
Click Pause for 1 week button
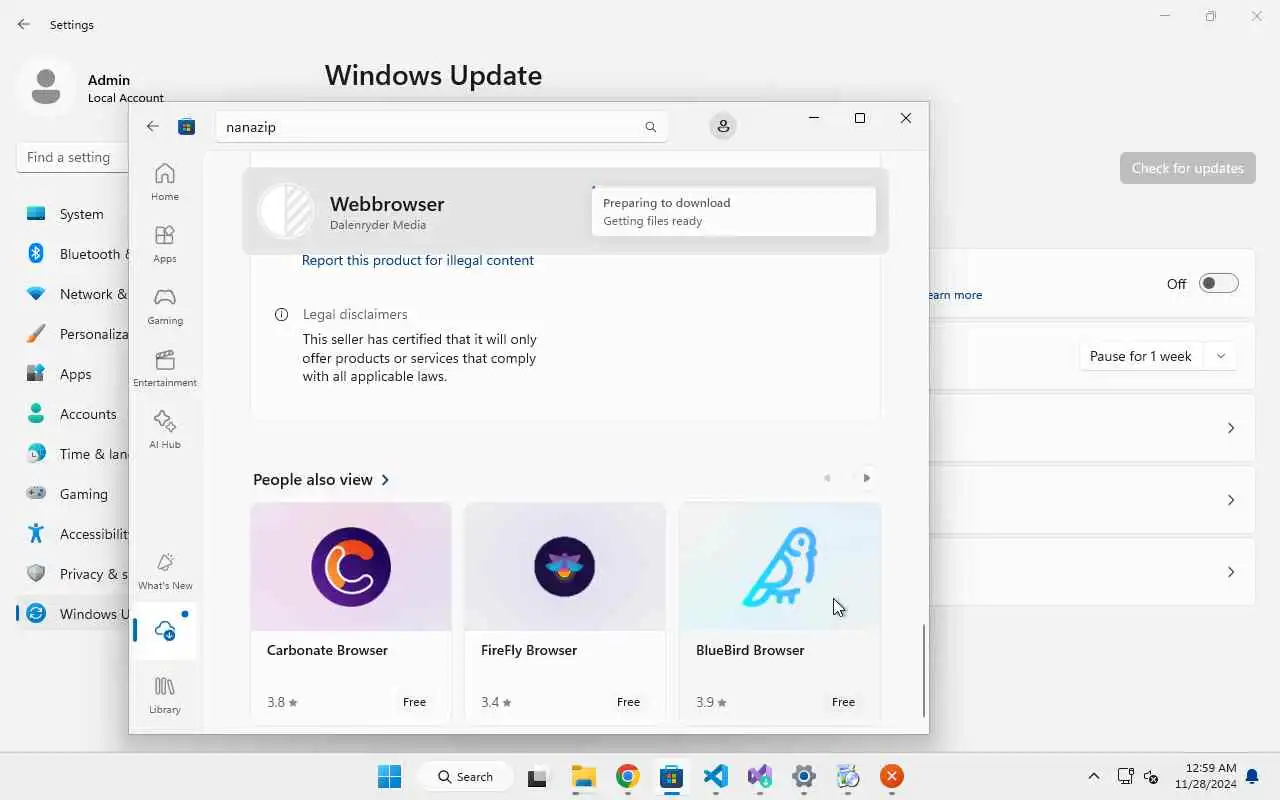[1141, 356]
